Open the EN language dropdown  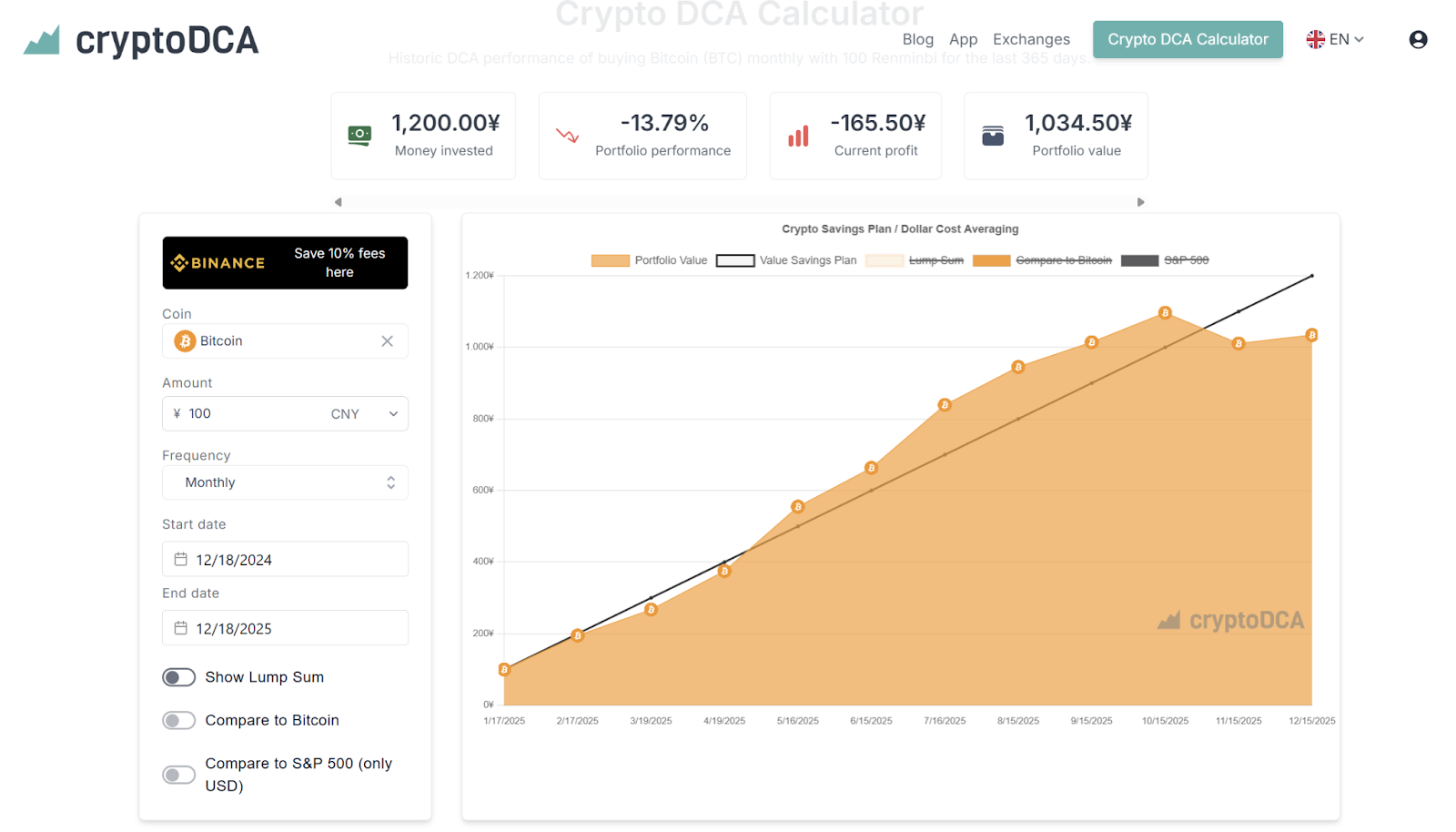[x=1335, y=39]
